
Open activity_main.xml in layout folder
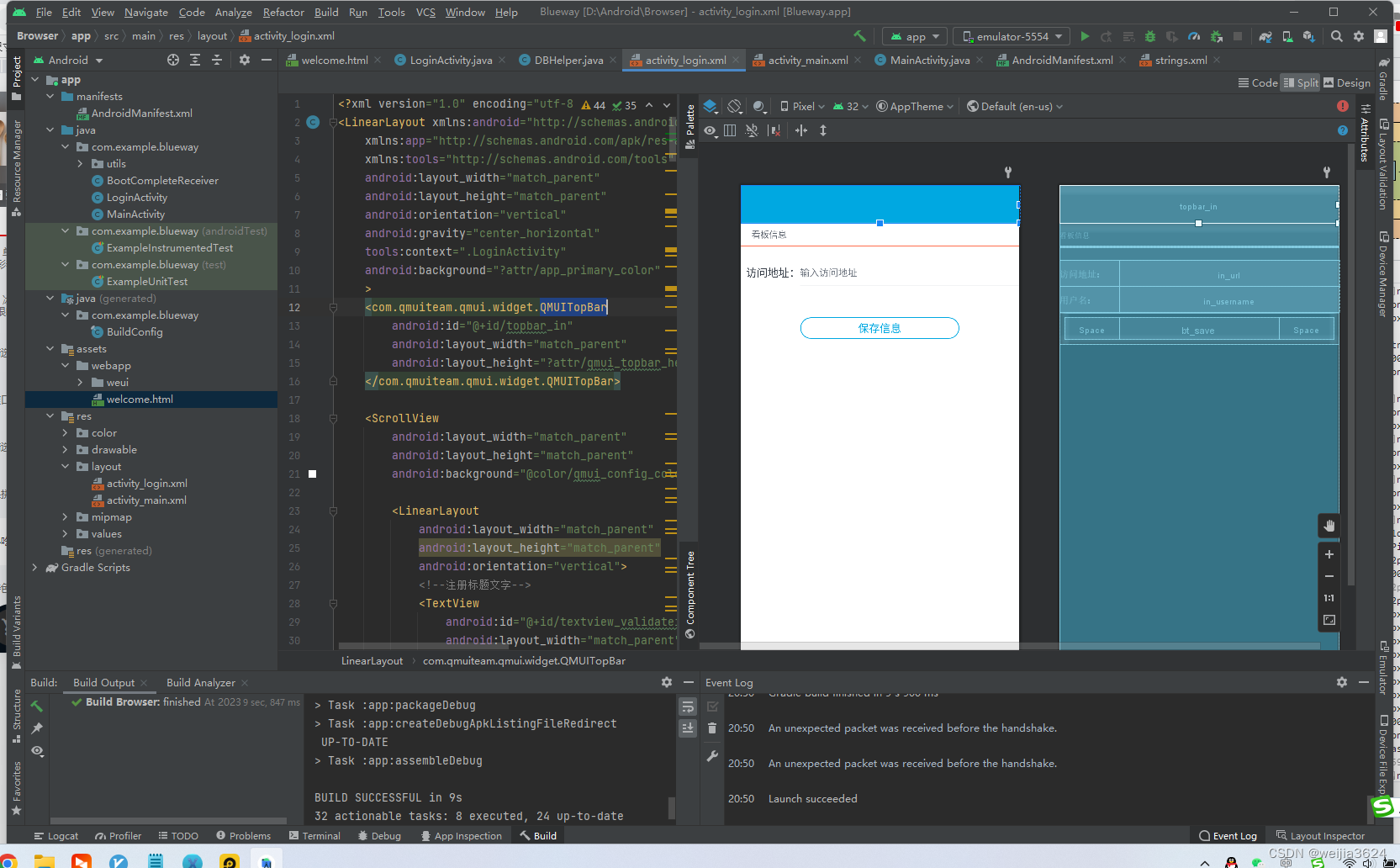(x=146, y=500)
